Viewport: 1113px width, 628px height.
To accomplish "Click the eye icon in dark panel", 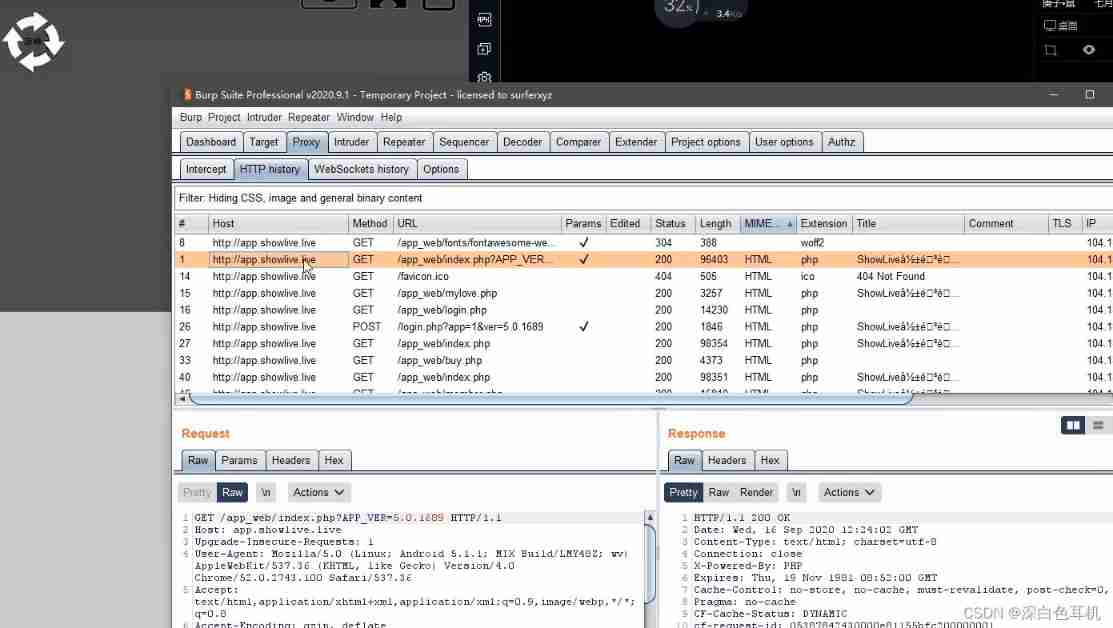I will (1089, 50).
